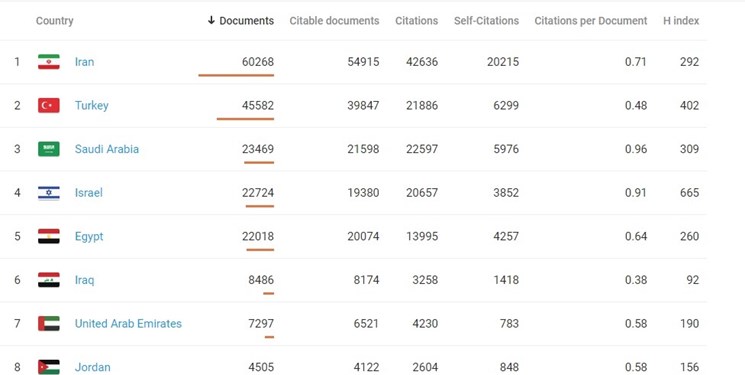This screenshot has width=745, height=375.
Task: Open the Egypt country link
Action: click(x=89, y=237)
